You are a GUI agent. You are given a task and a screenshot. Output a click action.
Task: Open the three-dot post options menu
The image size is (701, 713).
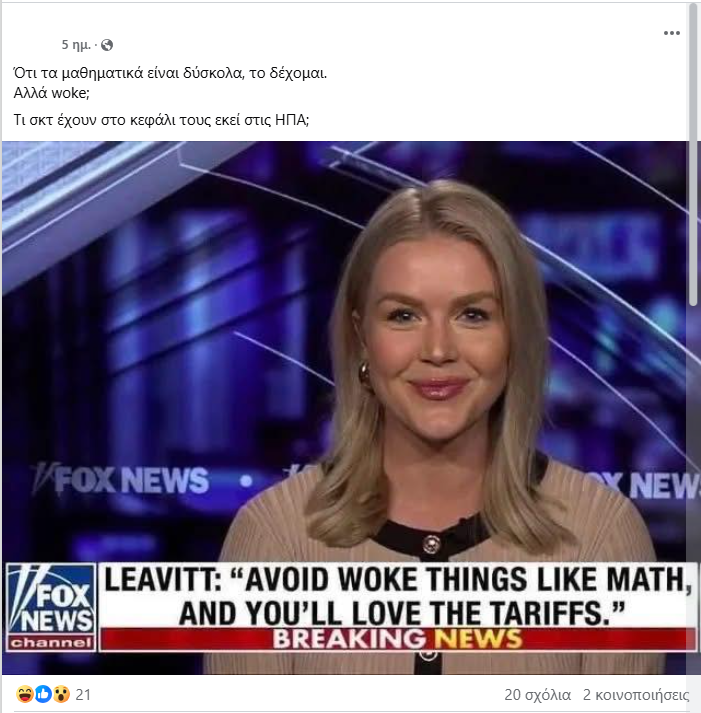(x=671, y=33)
